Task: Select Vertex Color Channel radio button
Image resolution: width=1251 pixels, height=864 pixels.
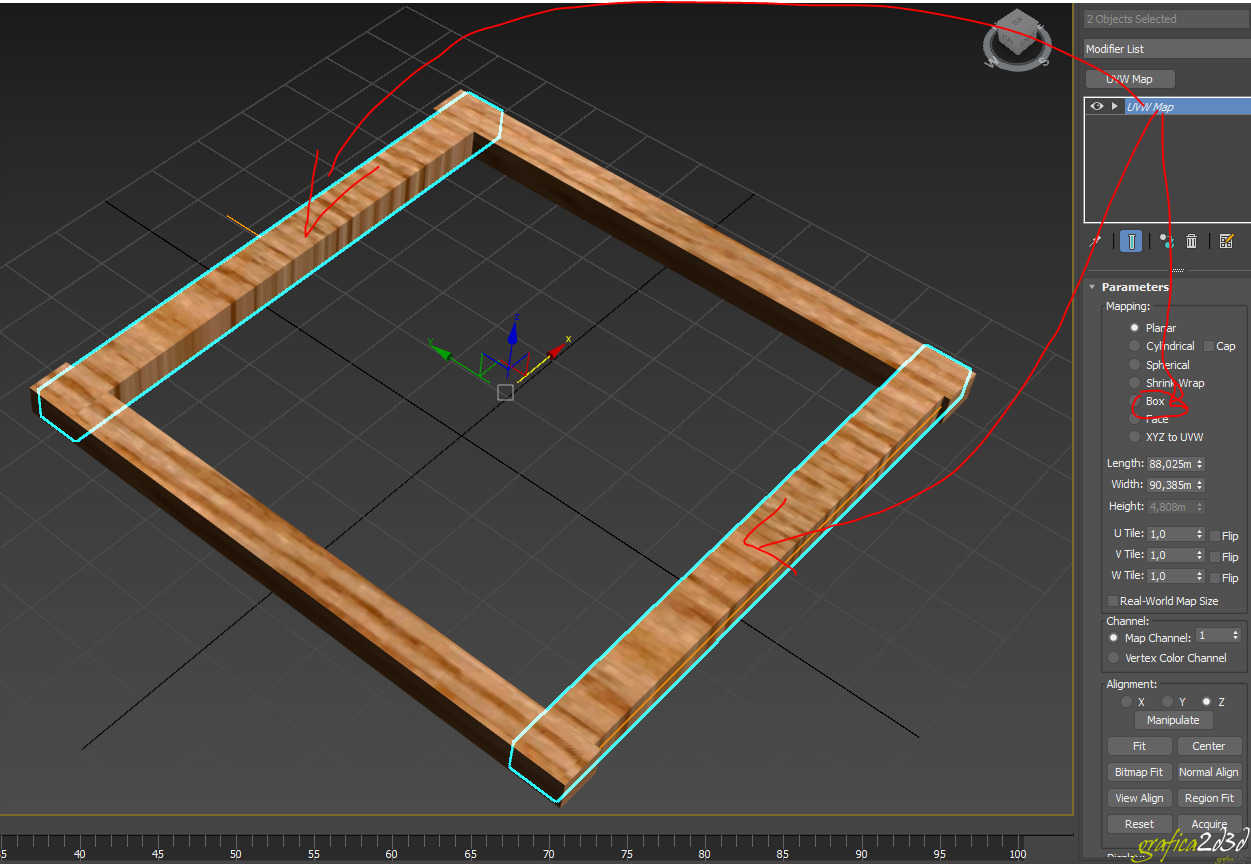Action: (1113, 658)
